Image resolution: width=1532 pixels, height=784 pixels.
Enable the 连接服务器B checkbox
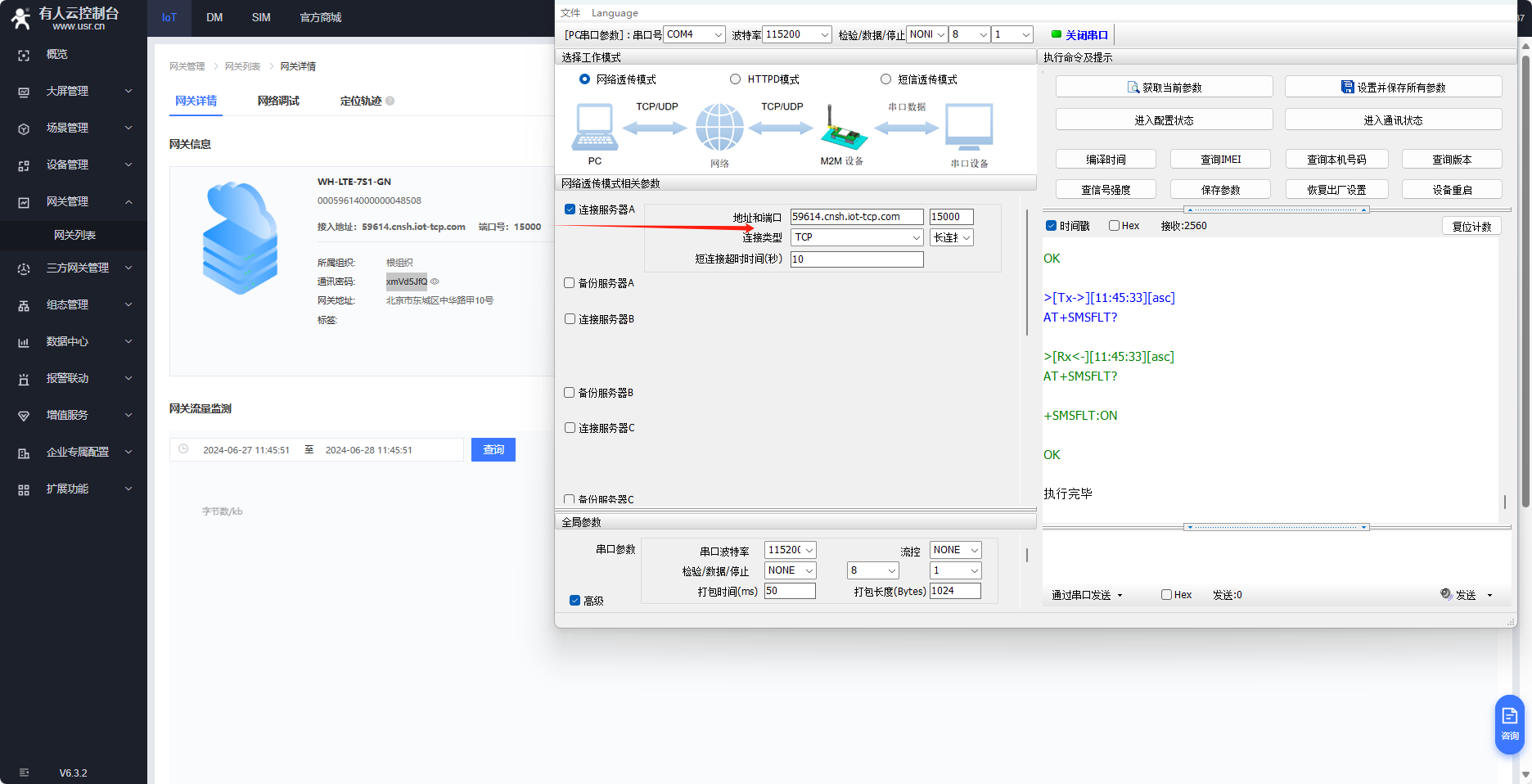click(570, 319)
